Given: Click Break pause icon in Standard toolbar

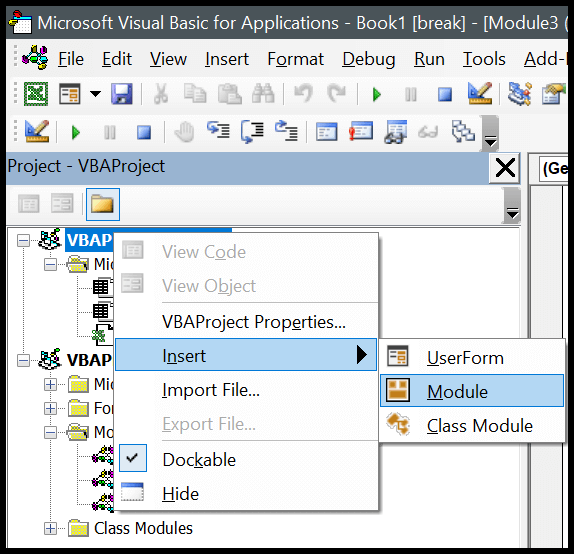Looking at the screenshot, I should 411,95.
